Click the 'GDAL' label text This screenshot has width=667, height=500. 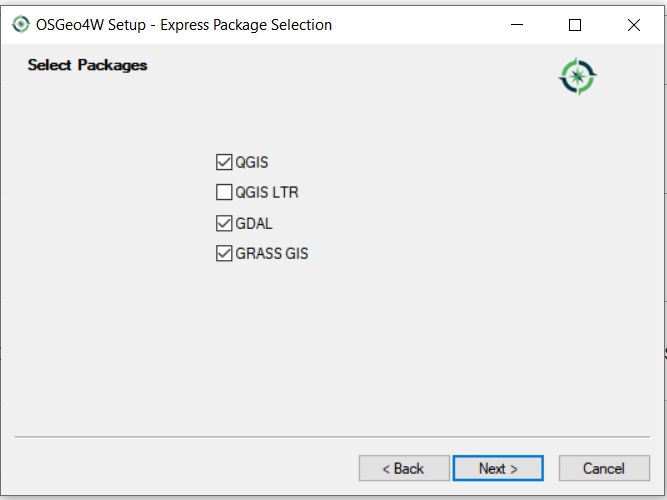pos(254,223)
